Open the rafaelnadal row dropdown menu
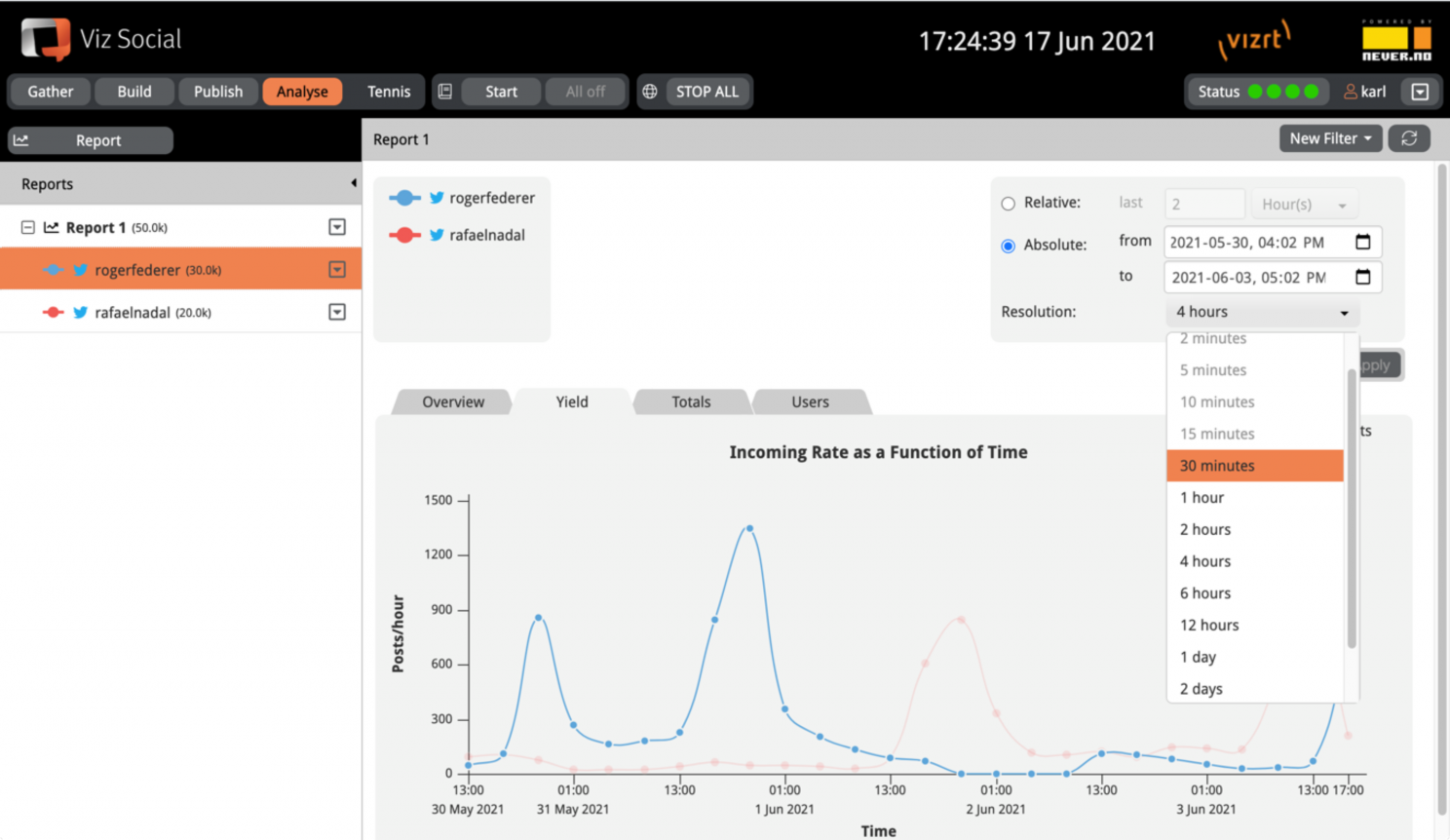This screenshot has height=840, width=1450. click(337, 313)
